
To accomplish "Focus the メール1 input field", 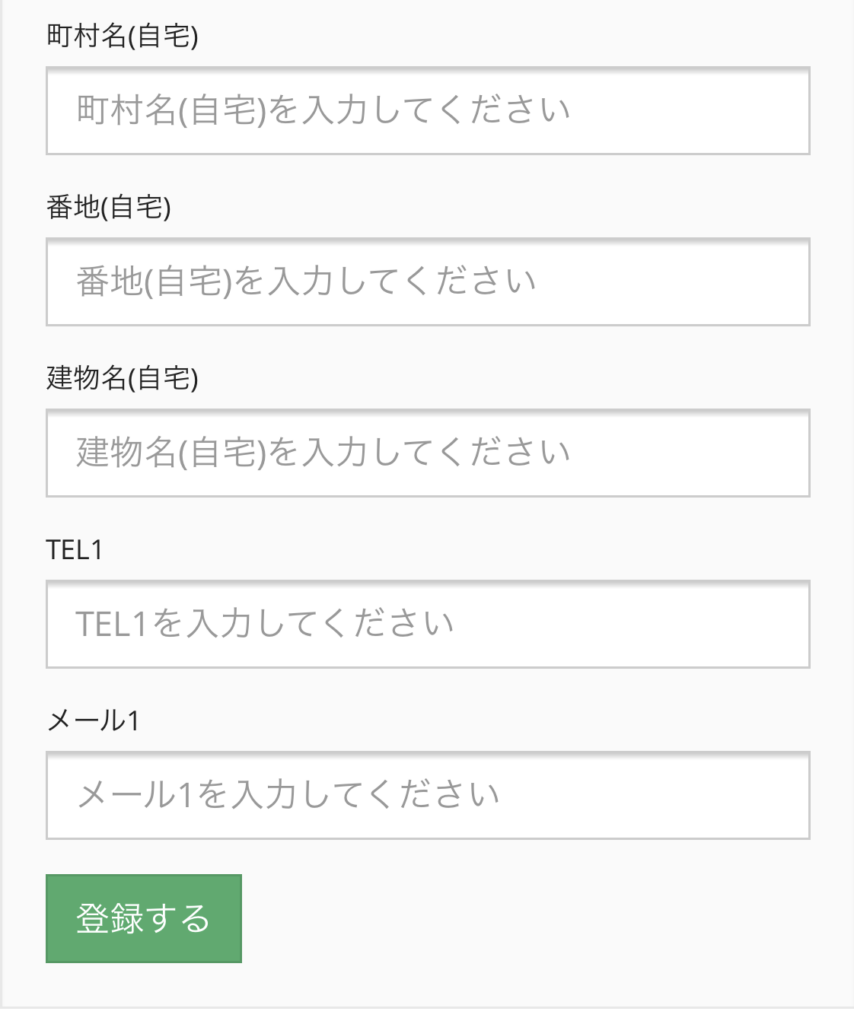I will point(428,795).
